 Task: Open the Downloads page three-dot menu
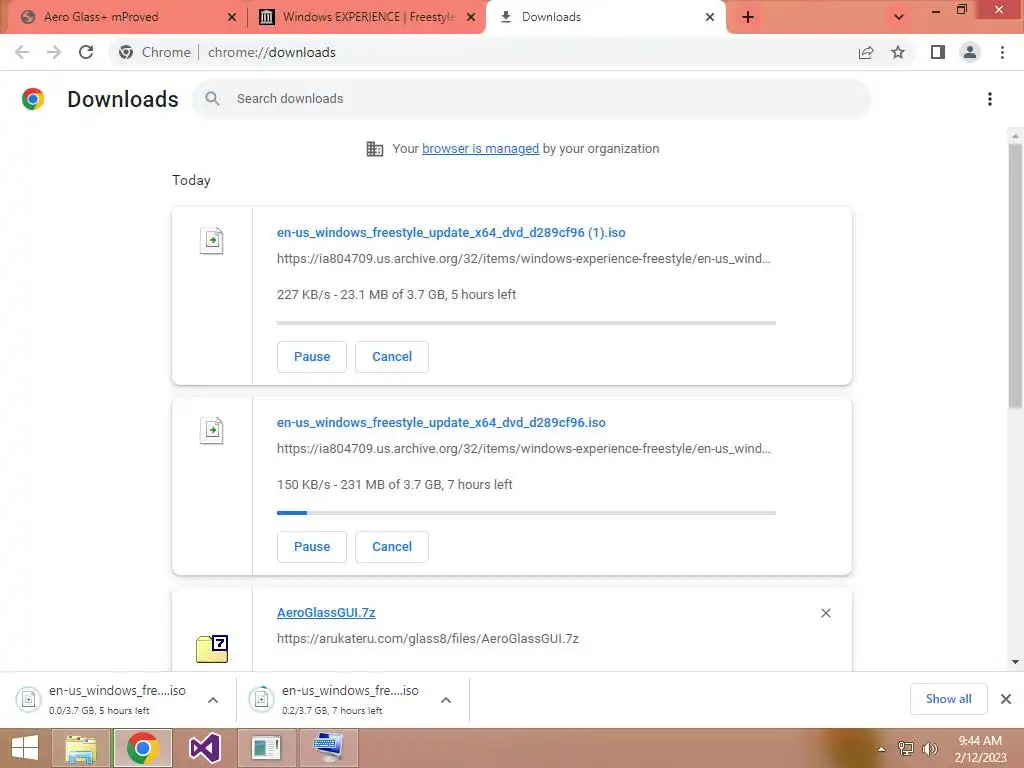[990, 99]
